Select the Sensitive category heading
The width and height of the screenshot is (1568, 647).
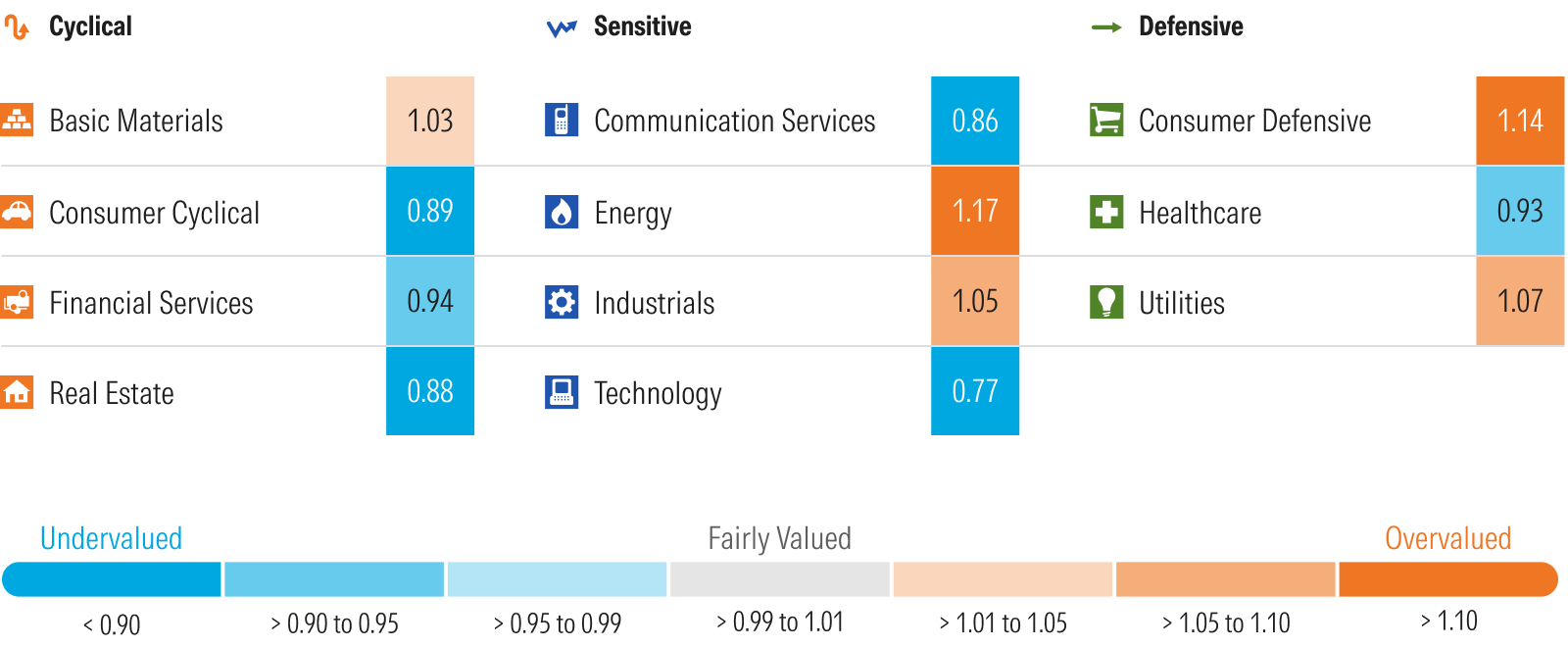642,26
